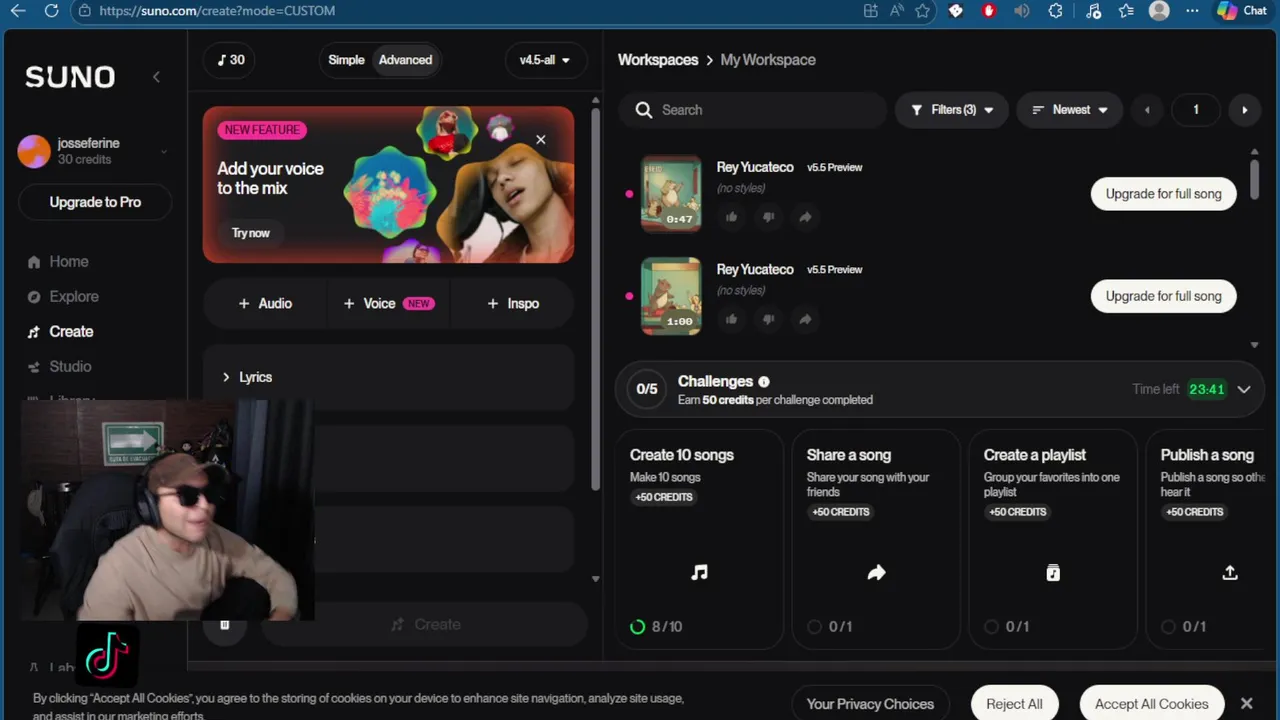1280x720 pixels.
Task: Play the 1:00 Rey Yucateco thumbnail
Action: tap(671, 296)
